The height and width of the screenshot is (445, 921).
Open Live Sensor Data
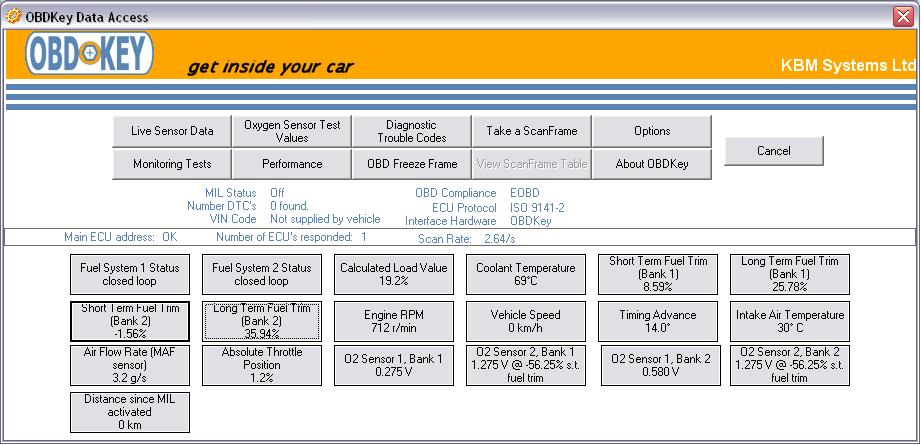(x=172, y=131)
